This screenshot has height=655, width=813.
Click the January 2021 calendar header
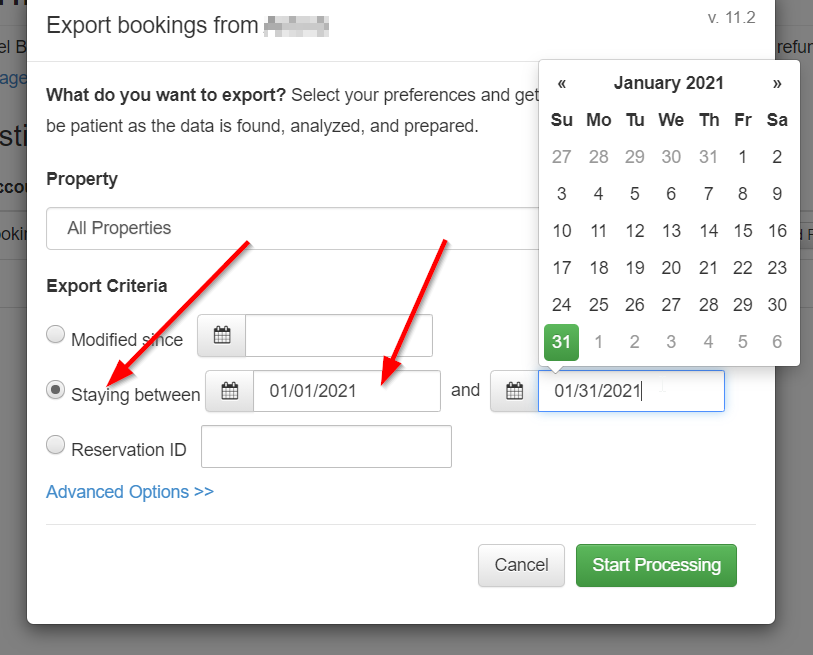pos(669,83)
